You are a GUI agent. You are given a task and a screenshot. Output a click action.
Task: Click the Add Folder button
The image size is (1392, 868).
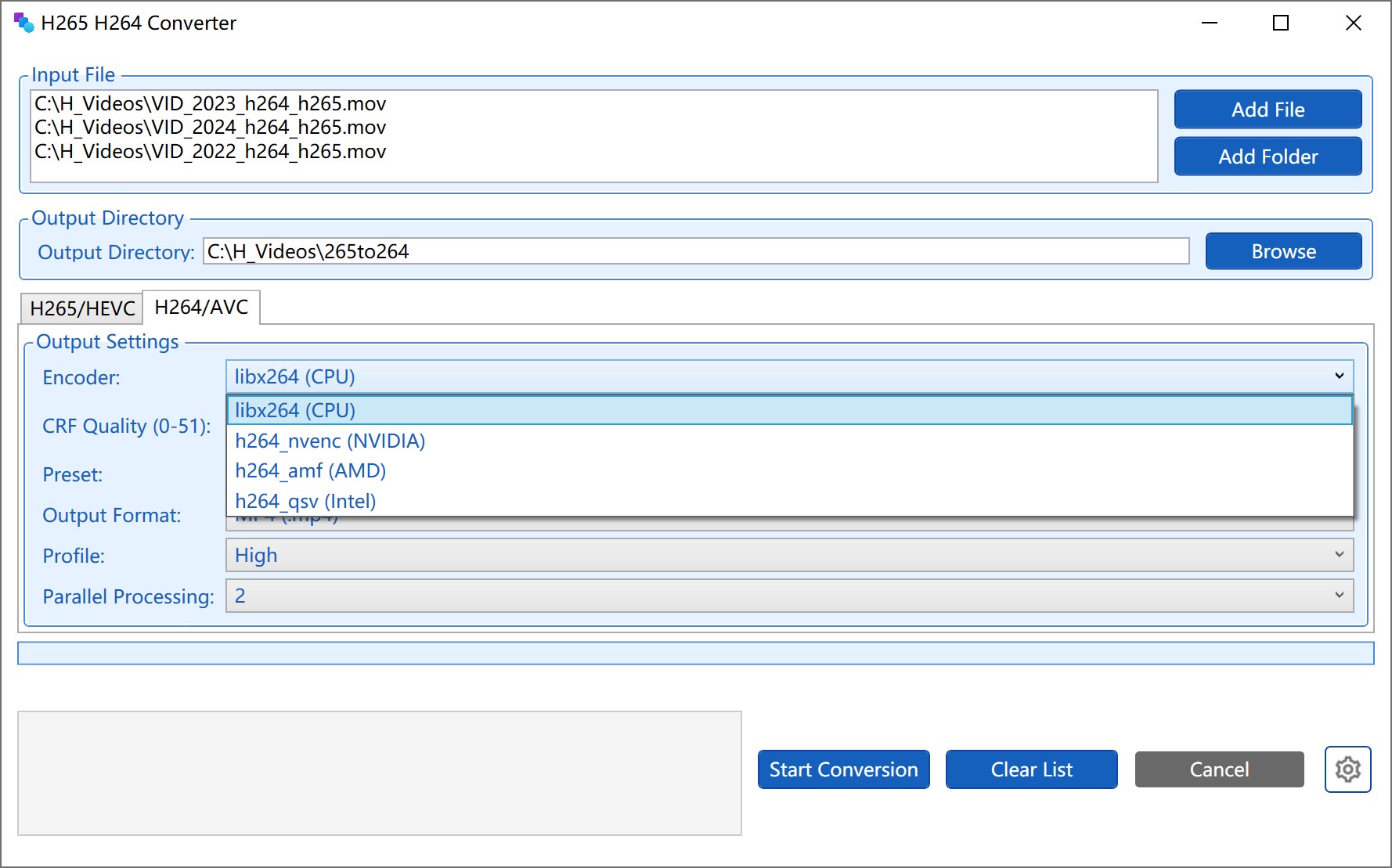click(x=1268, y=157)
